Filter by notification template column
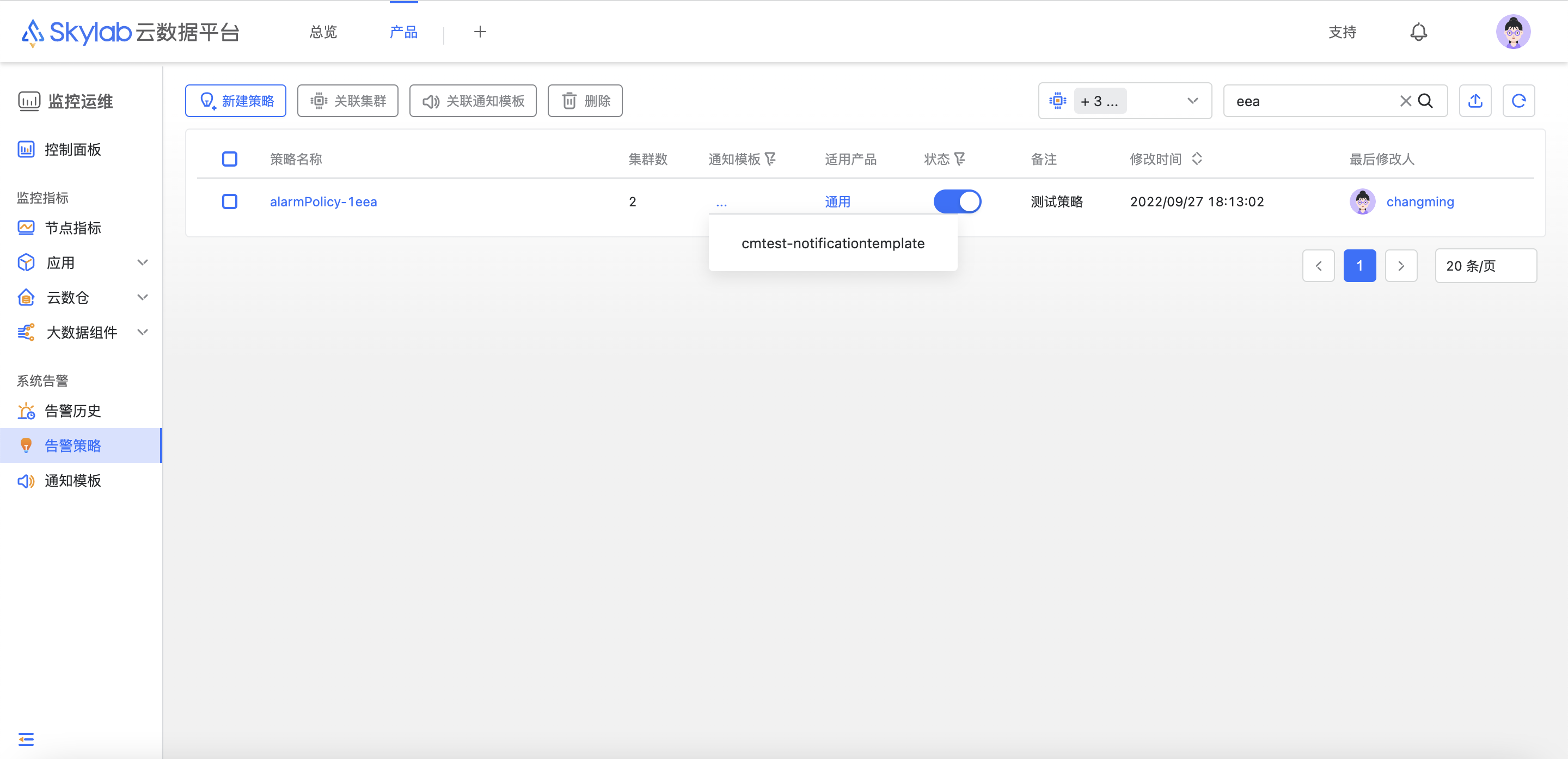Screen dimensions: 1568x759 [x=770, y=159]
